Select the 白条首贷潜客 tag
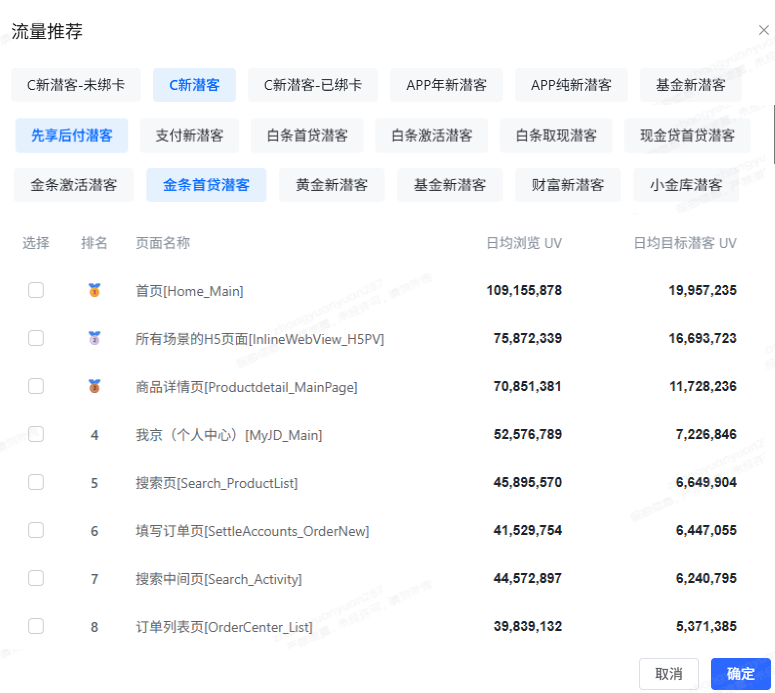The width and height of the screenshot is (775, 693). tap(307, 135)
